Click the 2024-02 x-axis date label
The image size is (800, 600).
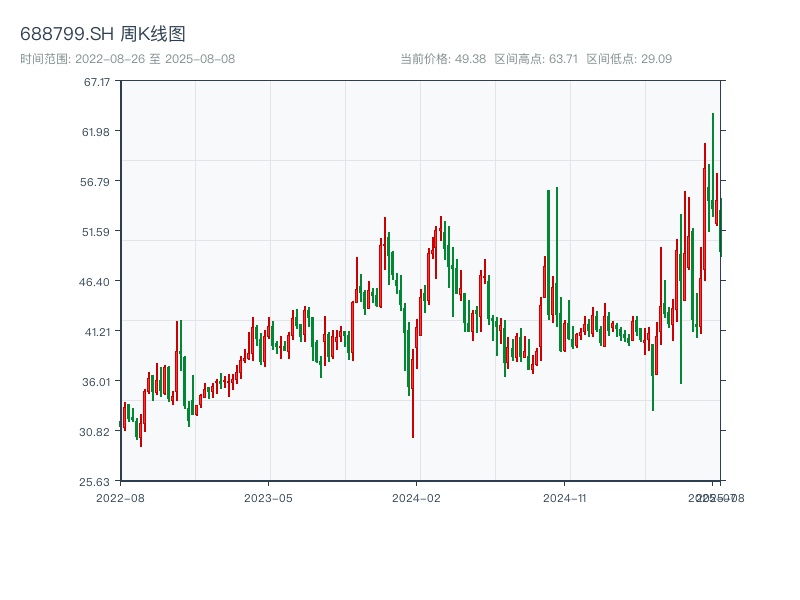(416, 497)
